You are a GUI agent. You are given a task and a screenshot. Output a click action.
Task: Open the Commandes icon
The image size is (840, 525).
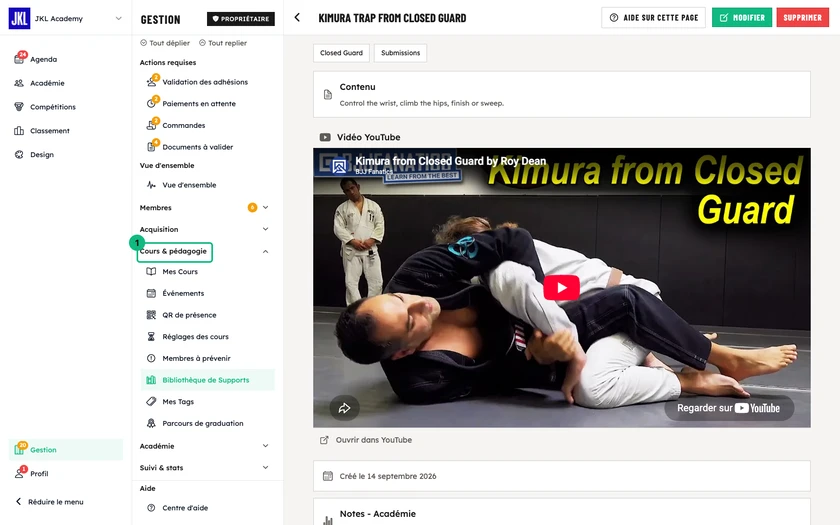(152, 125)
